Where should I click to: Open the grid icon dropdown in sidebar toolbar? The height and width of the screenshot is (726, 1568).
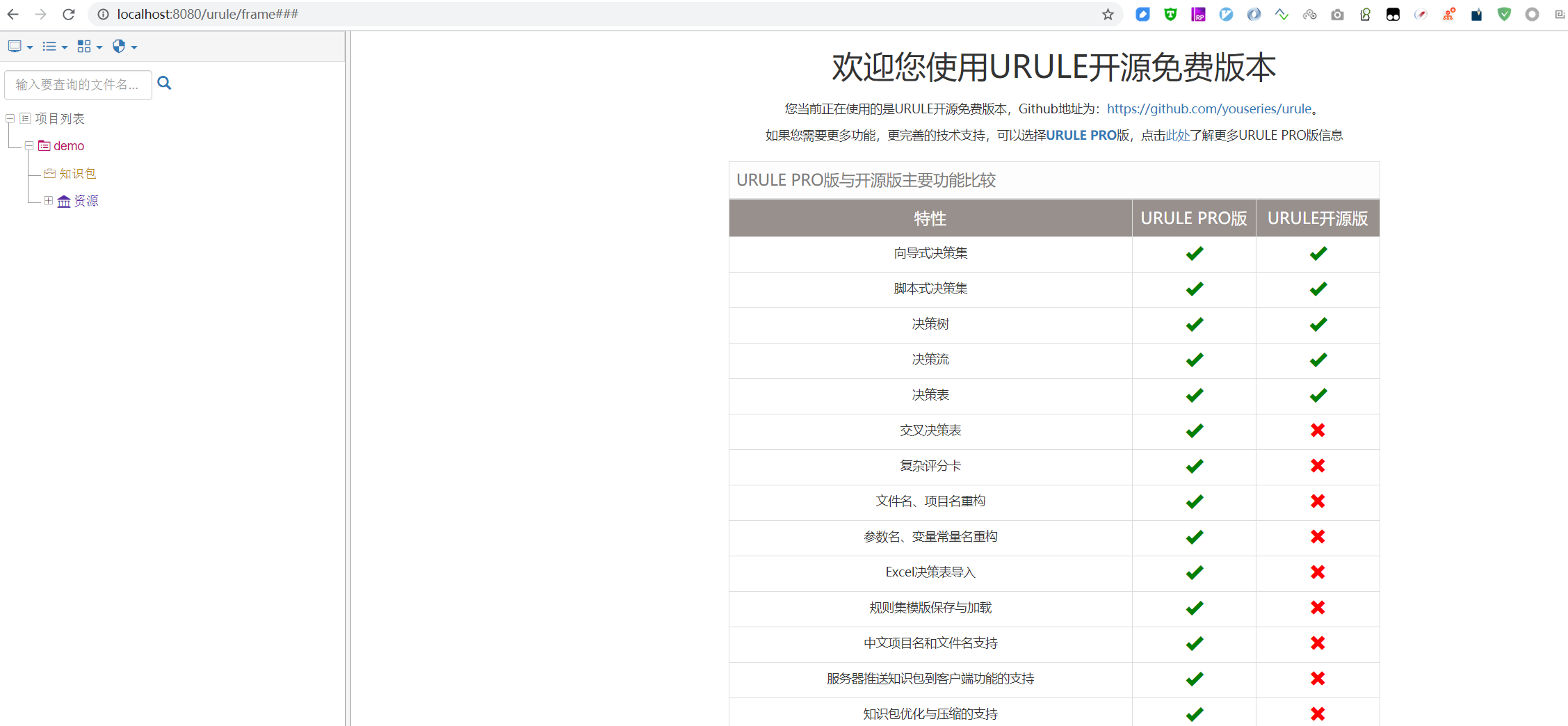(x=90, y=47)
